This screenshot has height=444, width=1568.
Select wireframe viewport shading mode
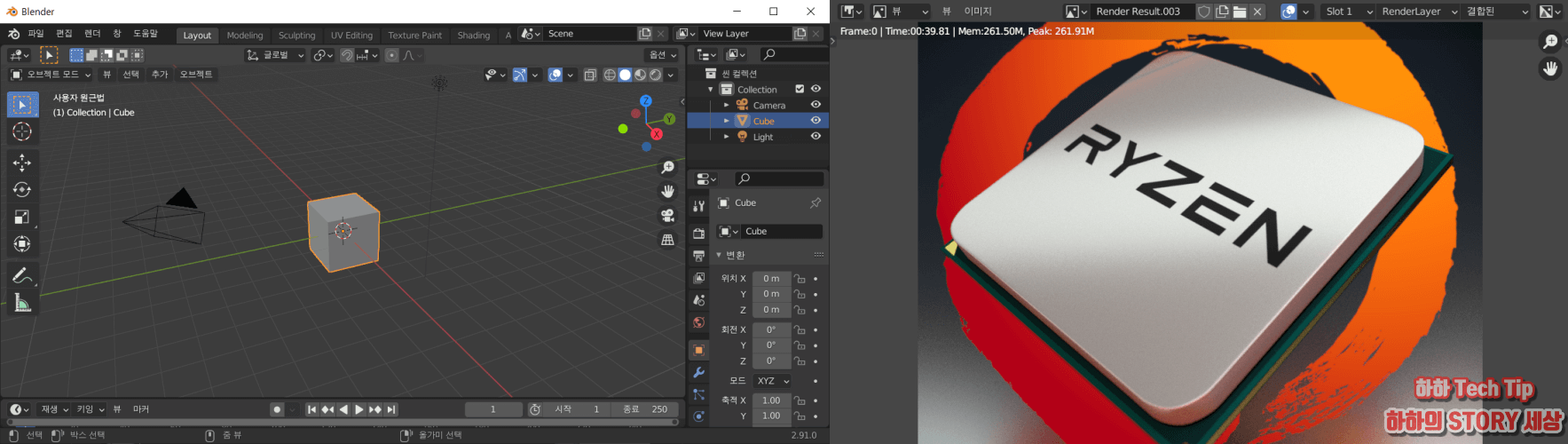coord(610,75)
